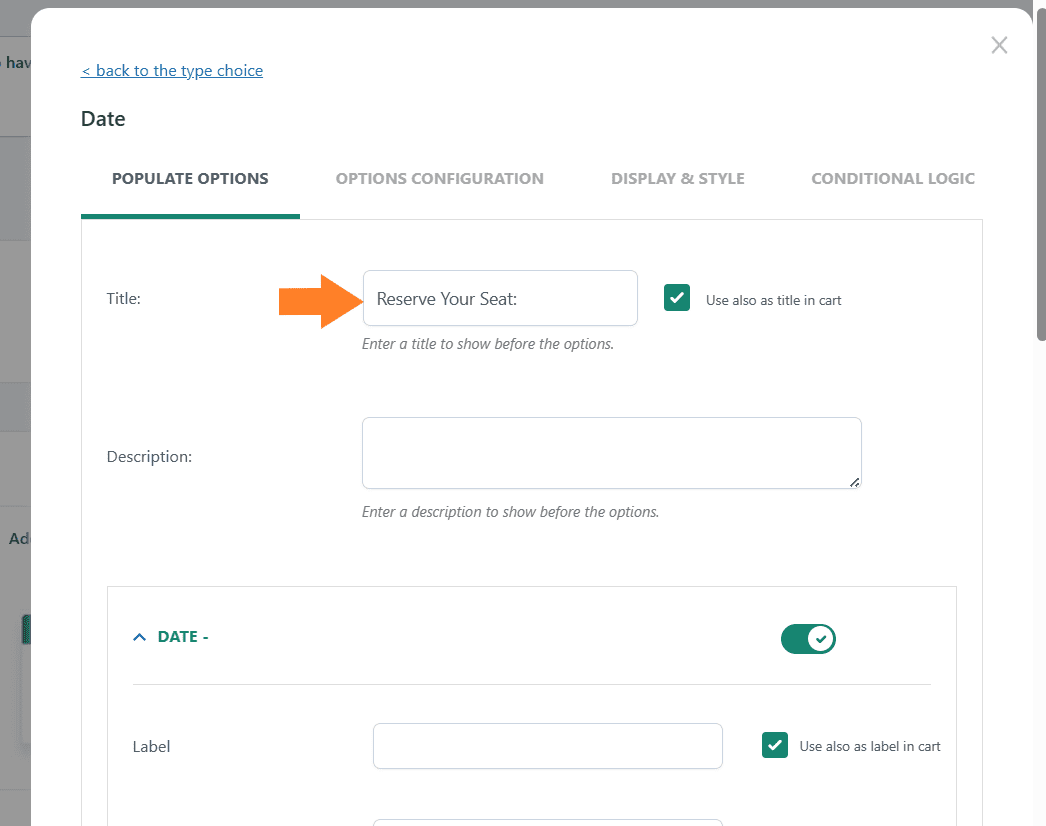Uncheck Use also as title in cart
1046x826 pixels.
(676, 298)
